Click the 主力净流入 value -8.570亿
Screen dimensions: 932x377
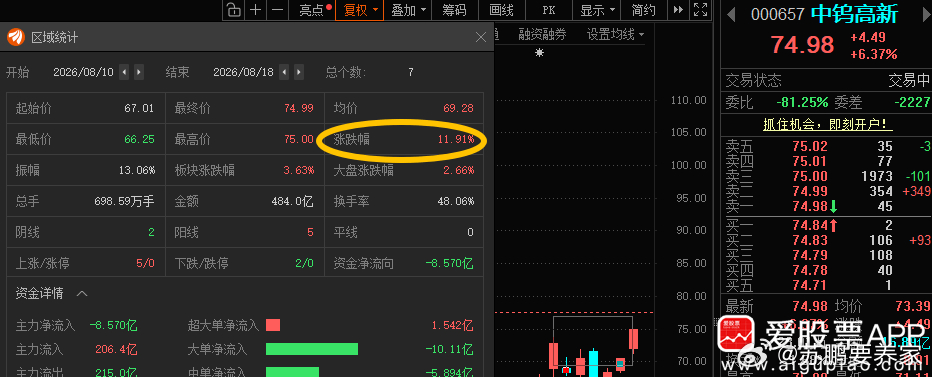click(x=114, y=325)
